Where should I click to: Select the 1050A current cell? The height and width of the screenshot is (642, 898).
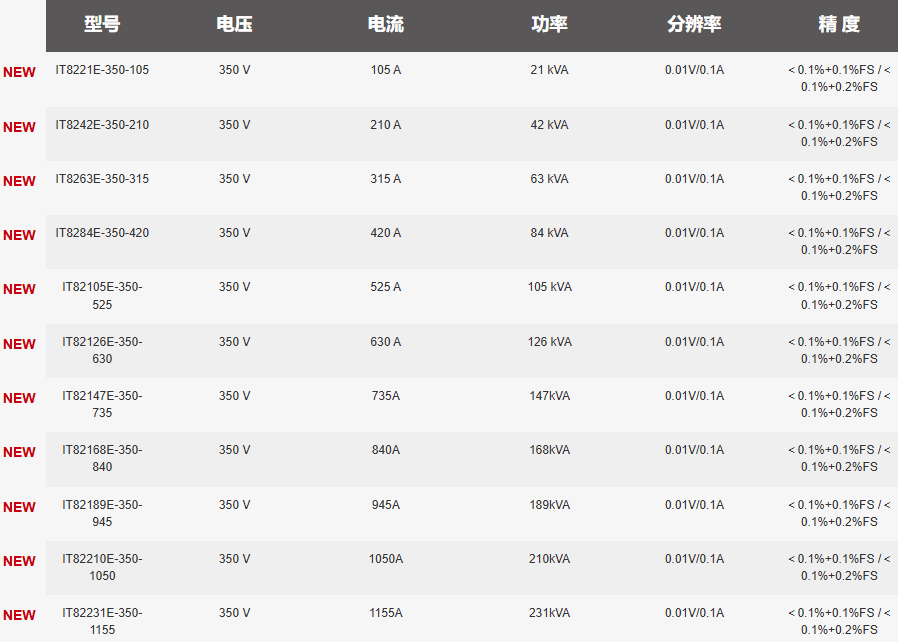pyautogui.click(x=385, y=558)
